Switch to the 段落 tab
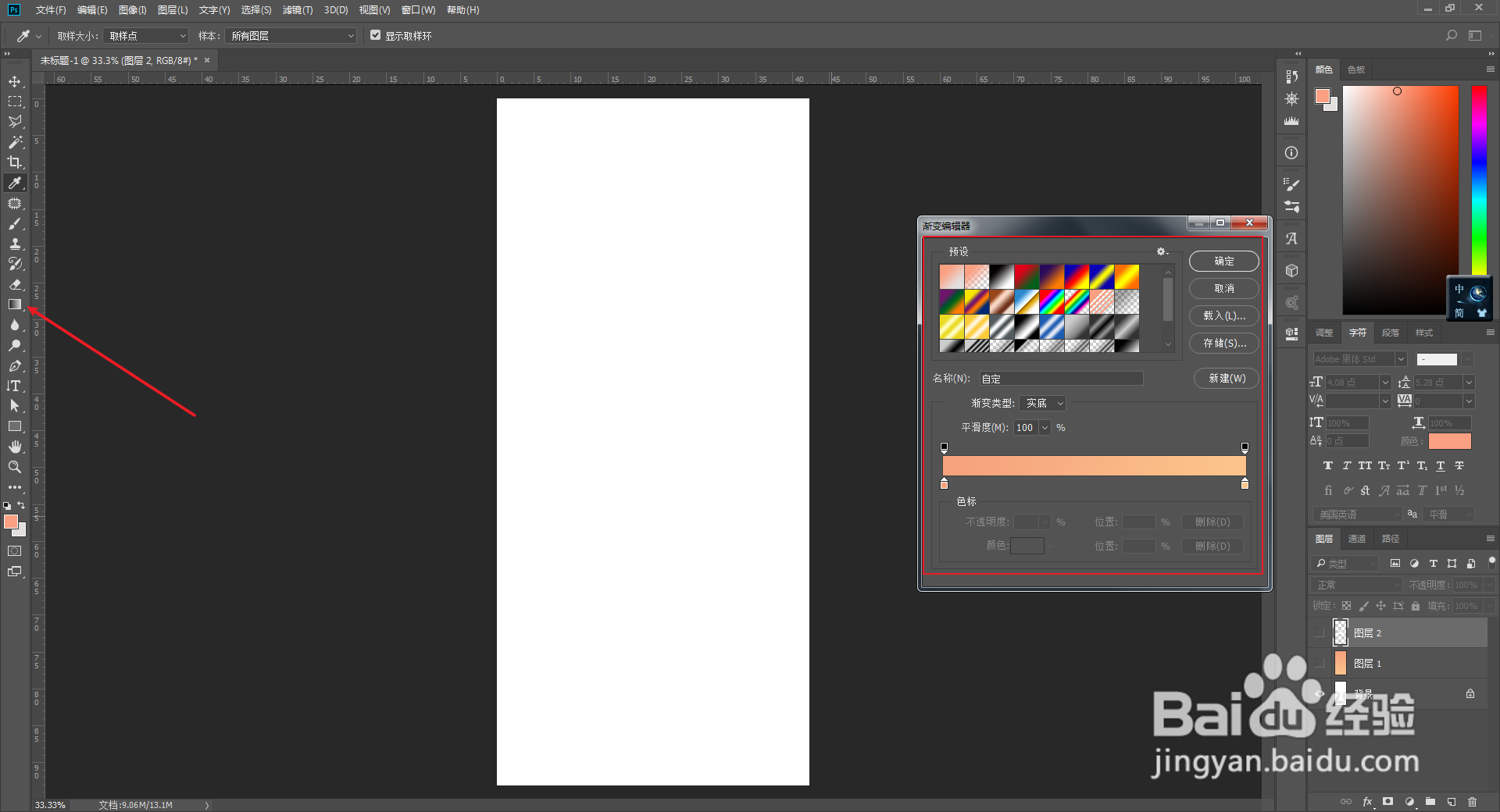The image size is (1500, 812). click(1391, 333)
